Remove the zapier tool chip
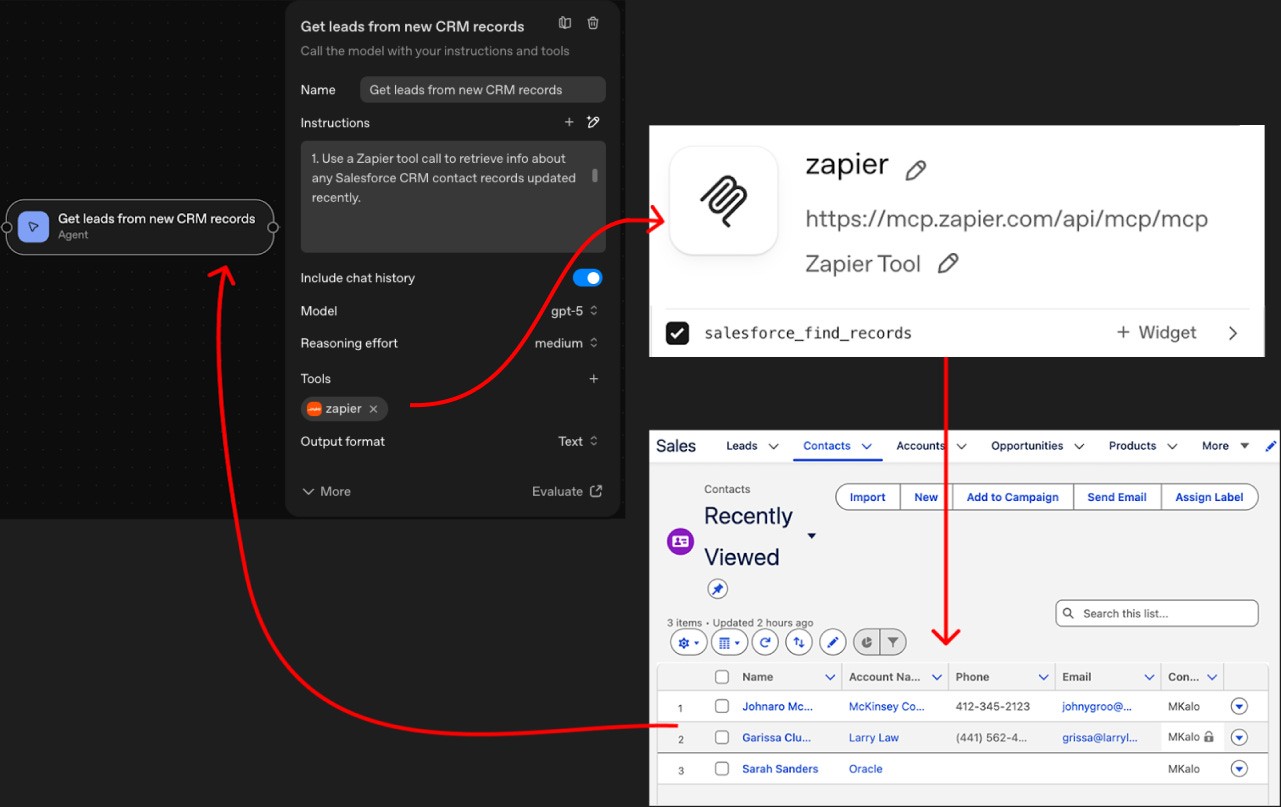The height and width of the screenshot is (807, 1281). point(373,409)
